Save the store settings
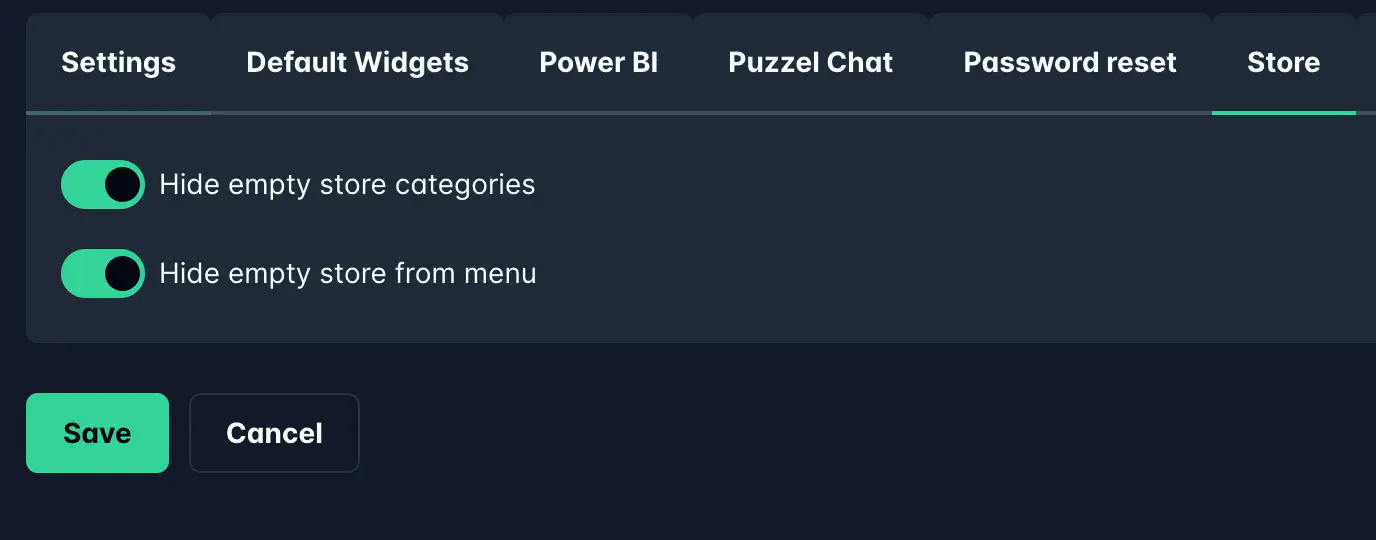The image size is (1376, 540). [97, 433]
